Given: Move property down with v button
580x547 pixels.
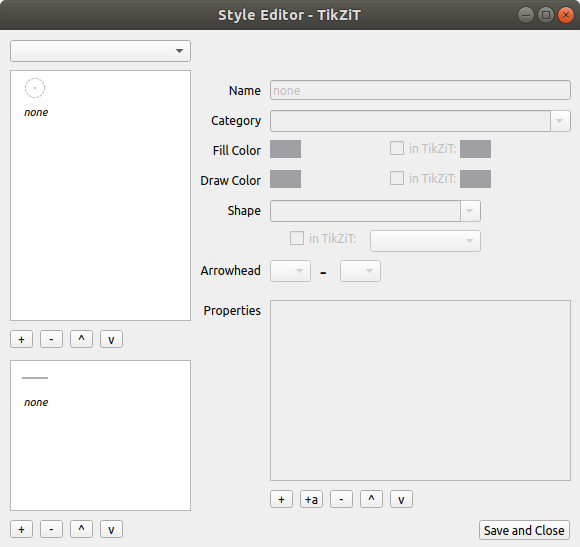Looking at the screenshot, I should [x=401, y=499].
